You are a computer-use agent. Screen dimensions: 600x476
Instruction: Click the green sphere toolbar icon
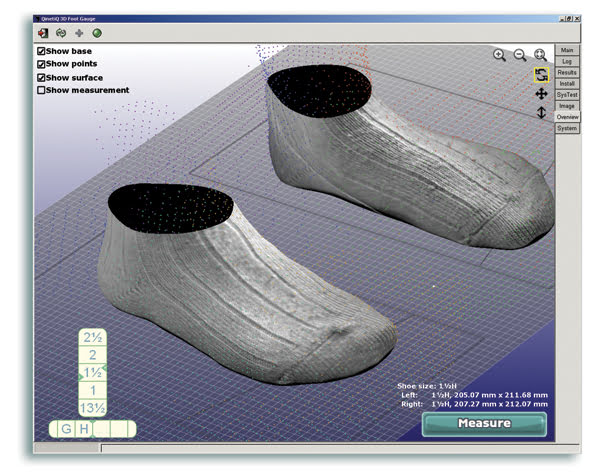(x=97, y=33)
